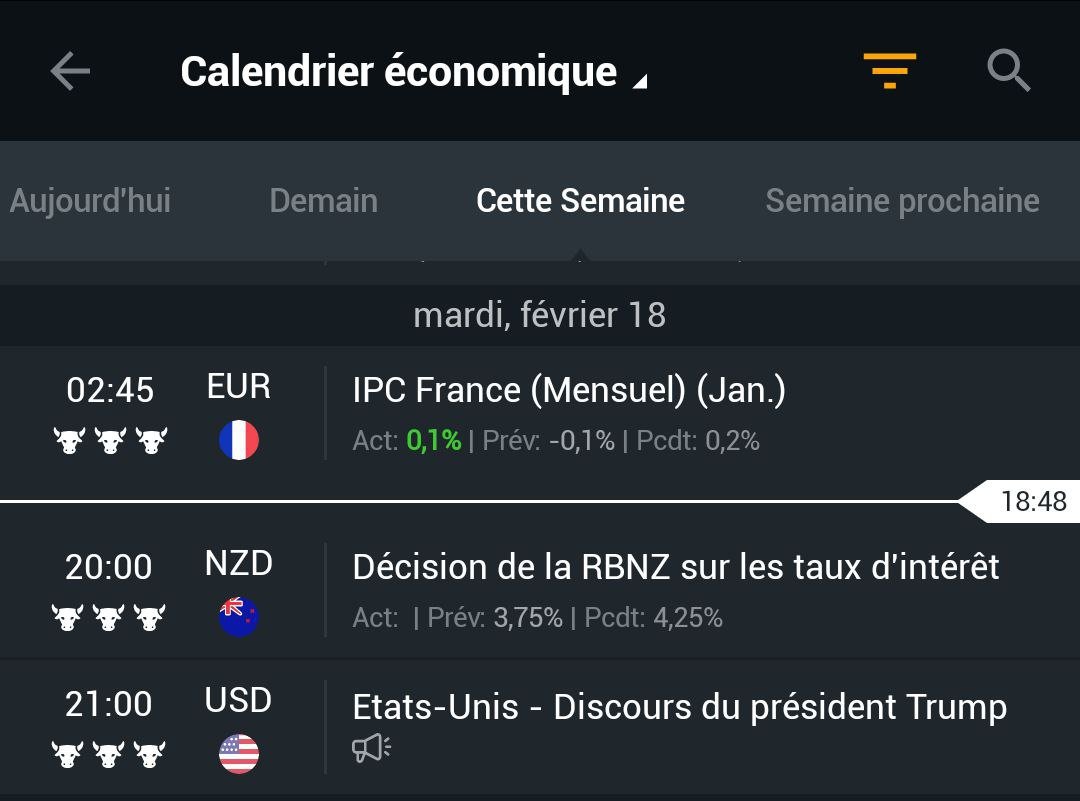This screenshot has width=1080, height=801.
Task: Expand the Calendrier économique title dropdown
Action: (x=413, y=72)
